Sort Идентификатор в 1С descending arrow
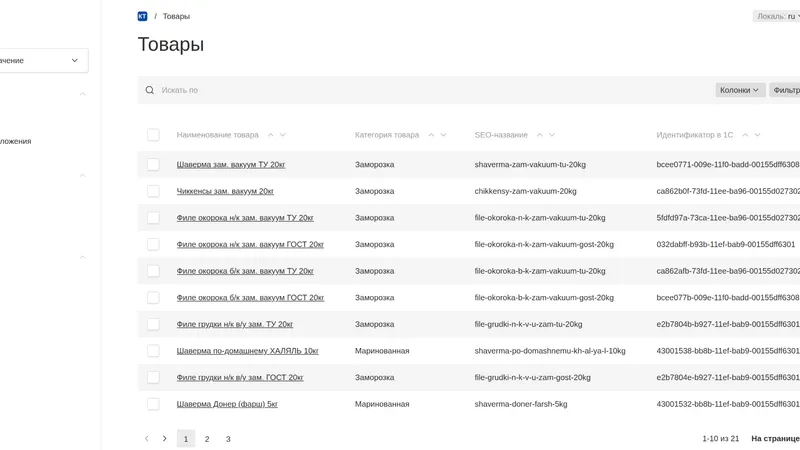Screen dimensions: 800x450 click(758, 135)
